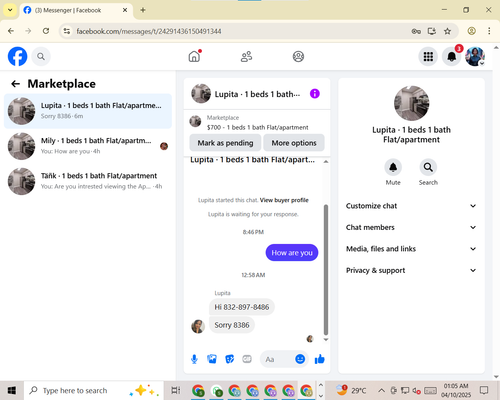Select the Messenger | Facebook browser tab
The image size is (500, 400).
(75, 10)
